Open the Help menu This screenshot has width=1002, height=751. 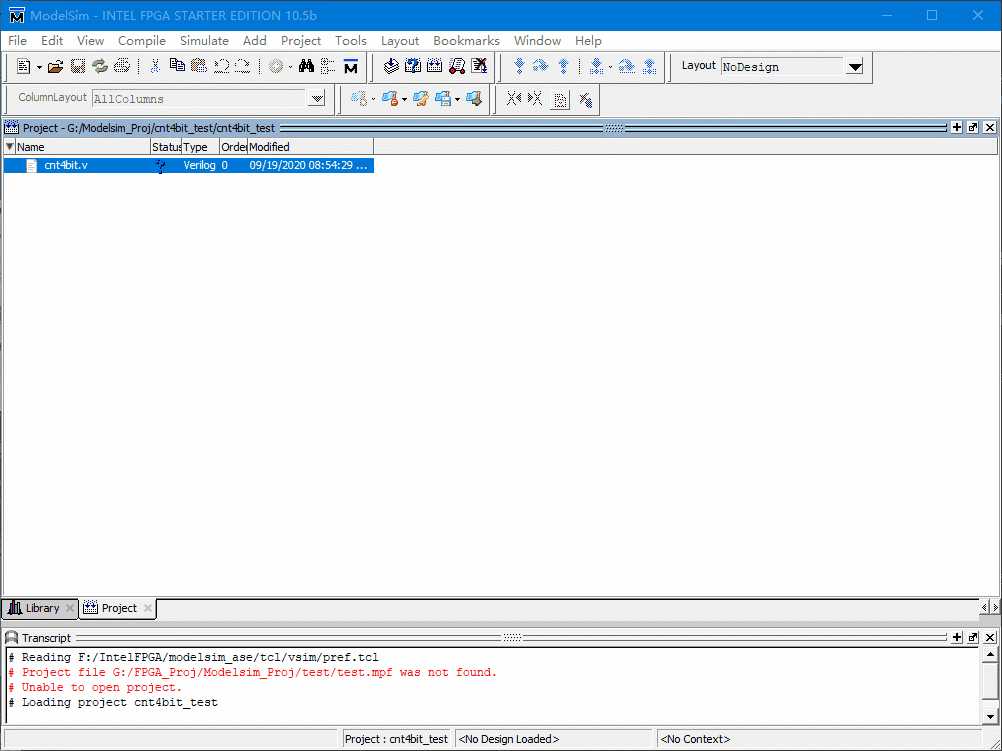point(588,40)
